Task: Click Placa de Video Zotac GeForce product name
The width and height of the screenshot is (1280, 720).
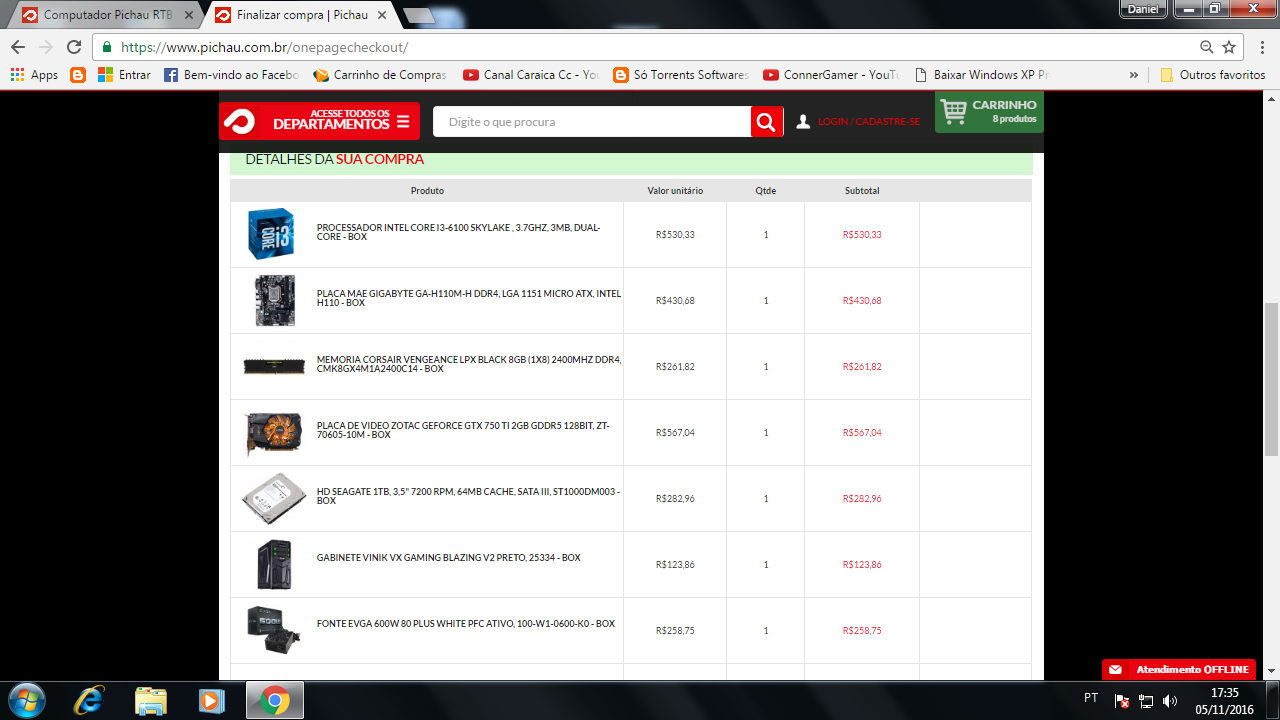Action: pyautogui.click(x=463, y=430)
